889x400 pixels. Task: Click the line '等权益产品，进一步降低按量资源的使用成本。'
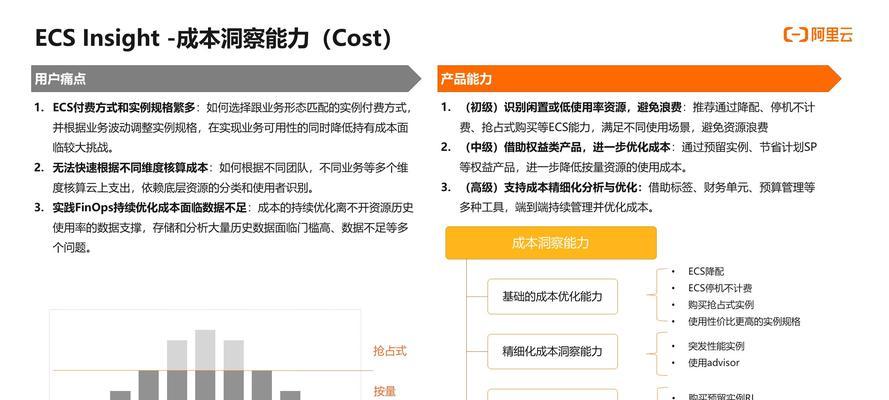click(x=573, y=168)
